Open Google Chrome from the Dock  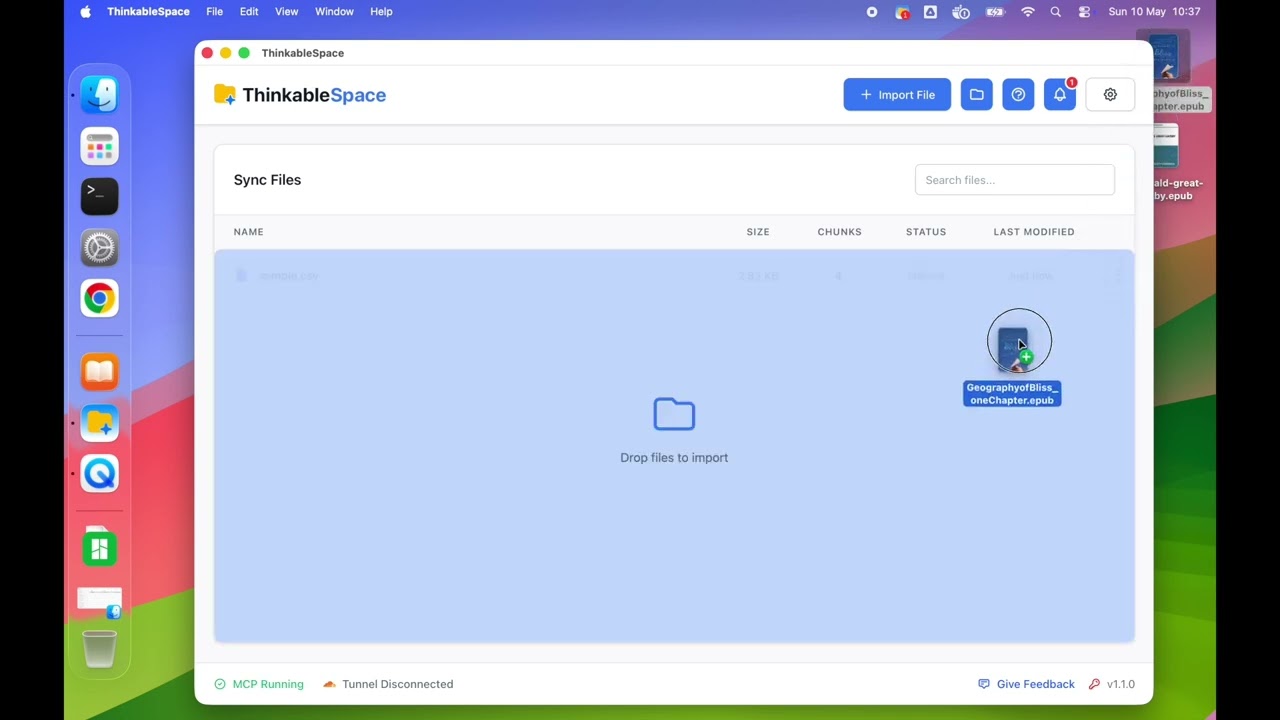(100, 298)
